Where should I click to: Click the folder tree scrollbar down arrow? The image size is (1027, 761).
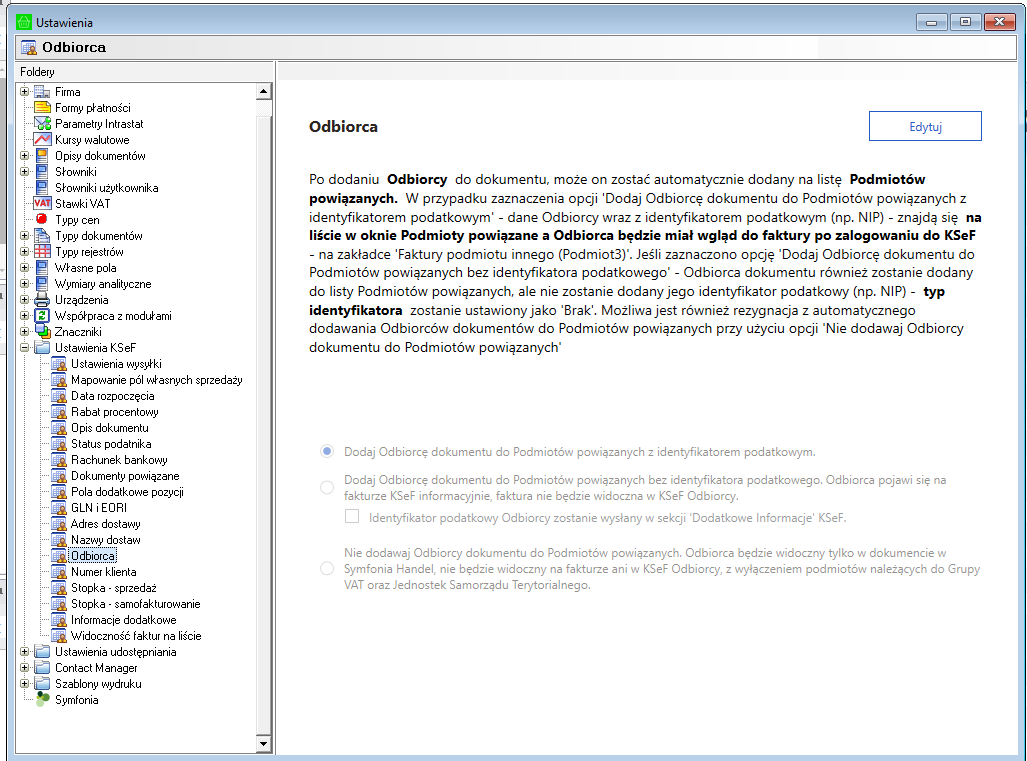[x=264, y=744]
